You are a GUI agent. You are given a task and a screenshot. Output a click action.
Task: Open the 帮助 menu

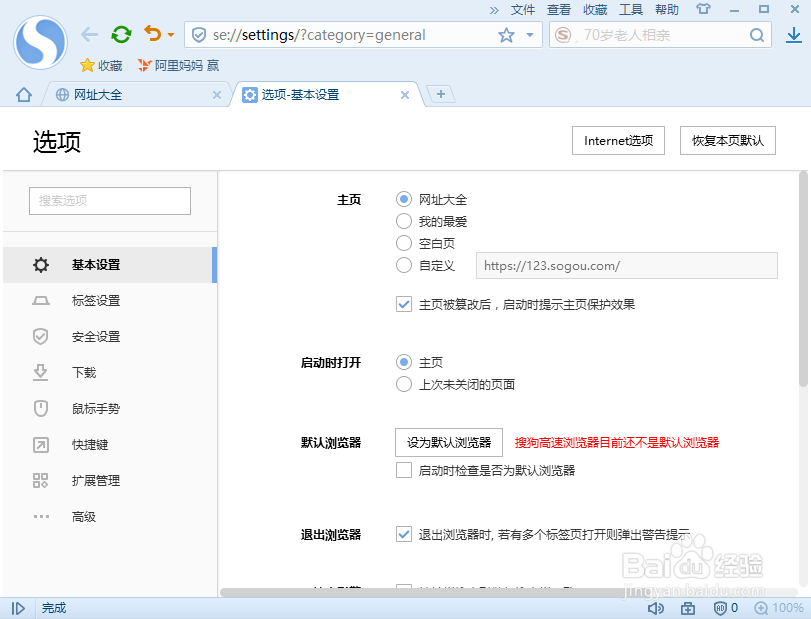pos(667,10)
